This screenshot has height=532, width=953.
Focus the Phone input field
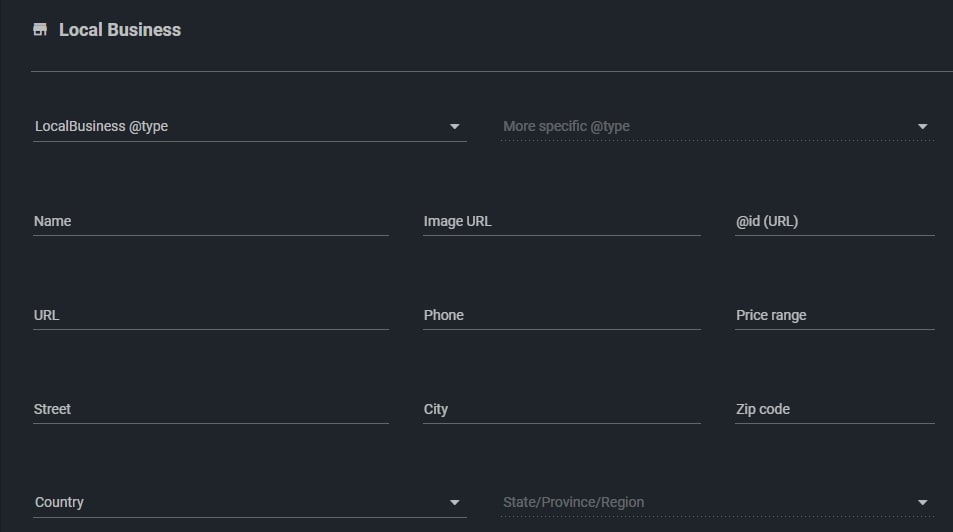point(561,316)
